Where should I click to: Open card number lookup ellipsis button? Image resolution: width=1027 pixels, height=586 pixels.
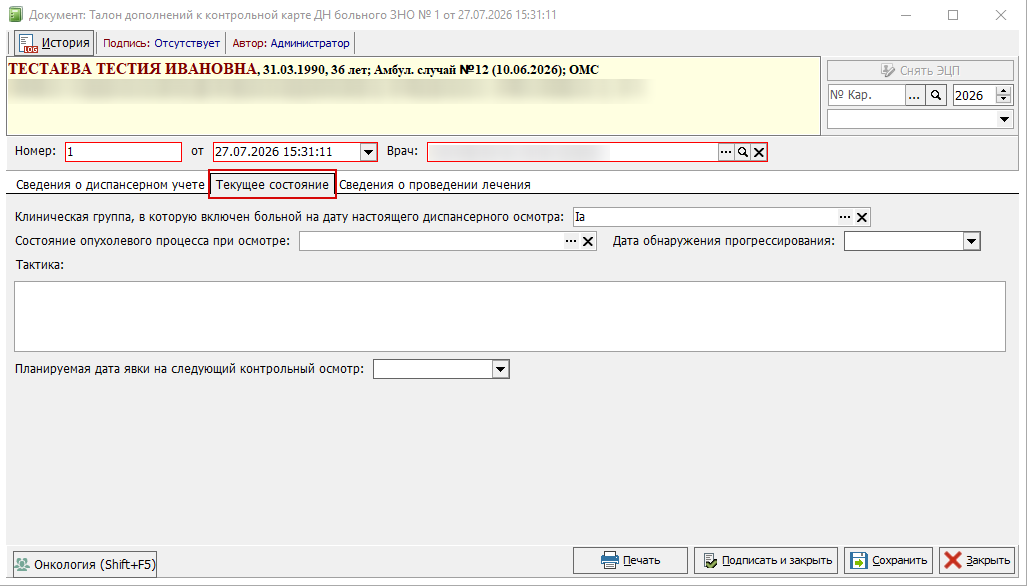coord(914,95)
